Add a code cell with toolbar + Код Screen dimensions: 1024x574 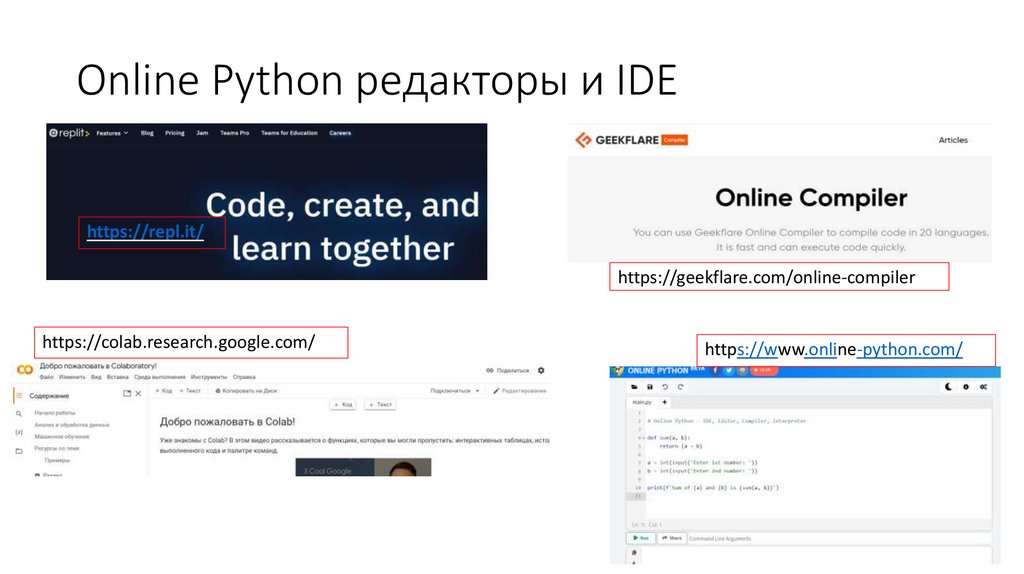coord(163,391)
